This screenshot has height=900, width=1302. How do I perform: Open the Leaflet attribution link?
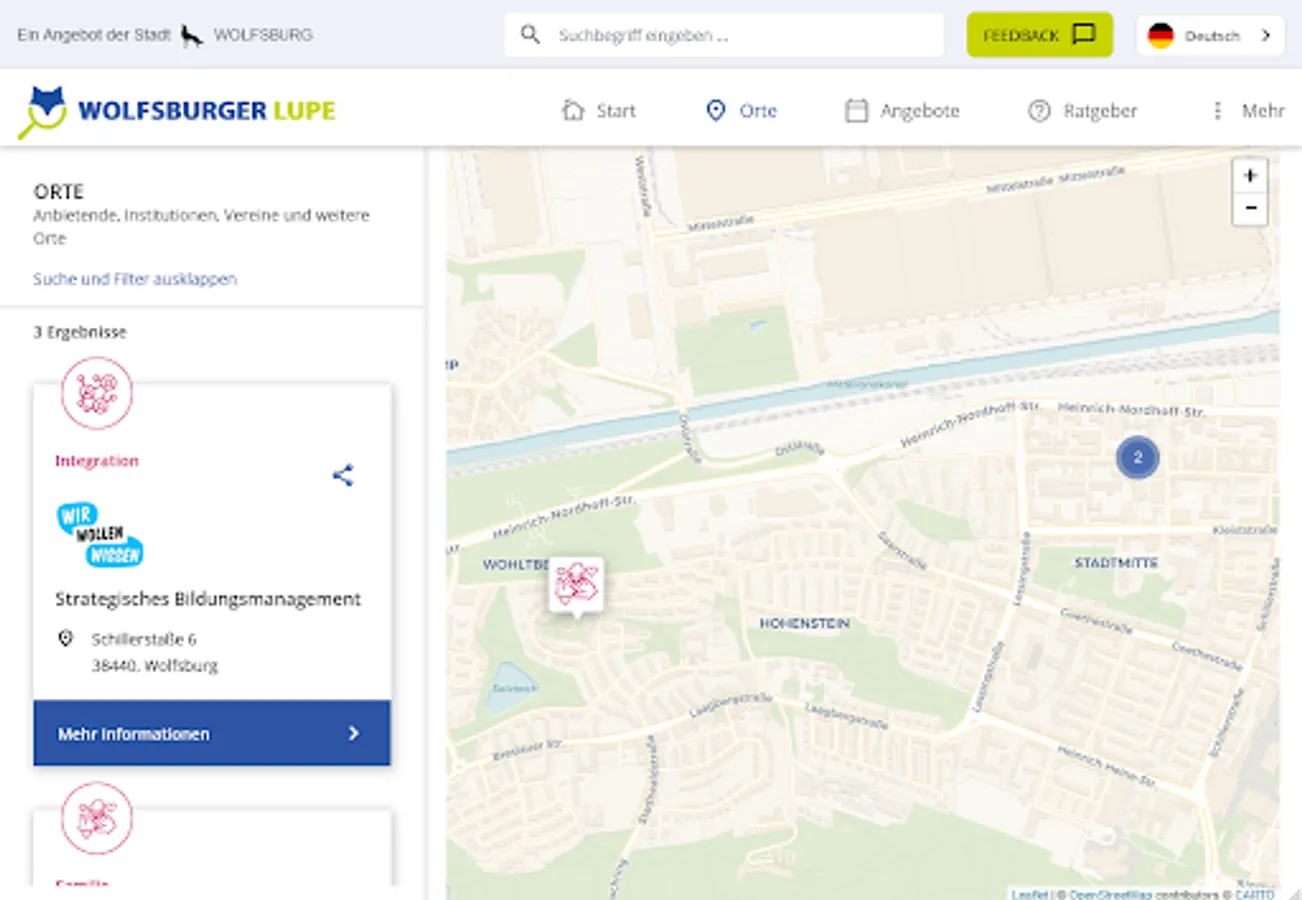pos(1029,894)
